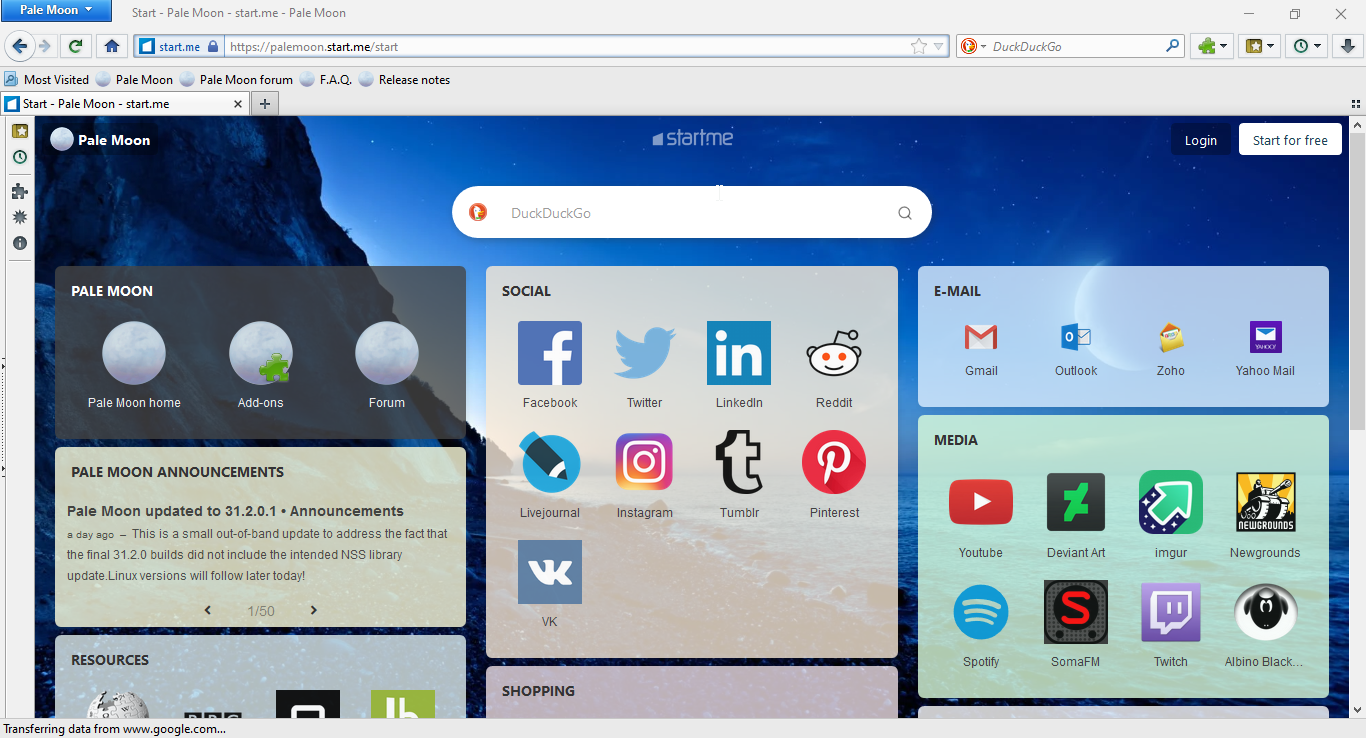Open the Release notes bookmark
The width and height of the screenshot is (1366, 738).
(x=404, y=79)
